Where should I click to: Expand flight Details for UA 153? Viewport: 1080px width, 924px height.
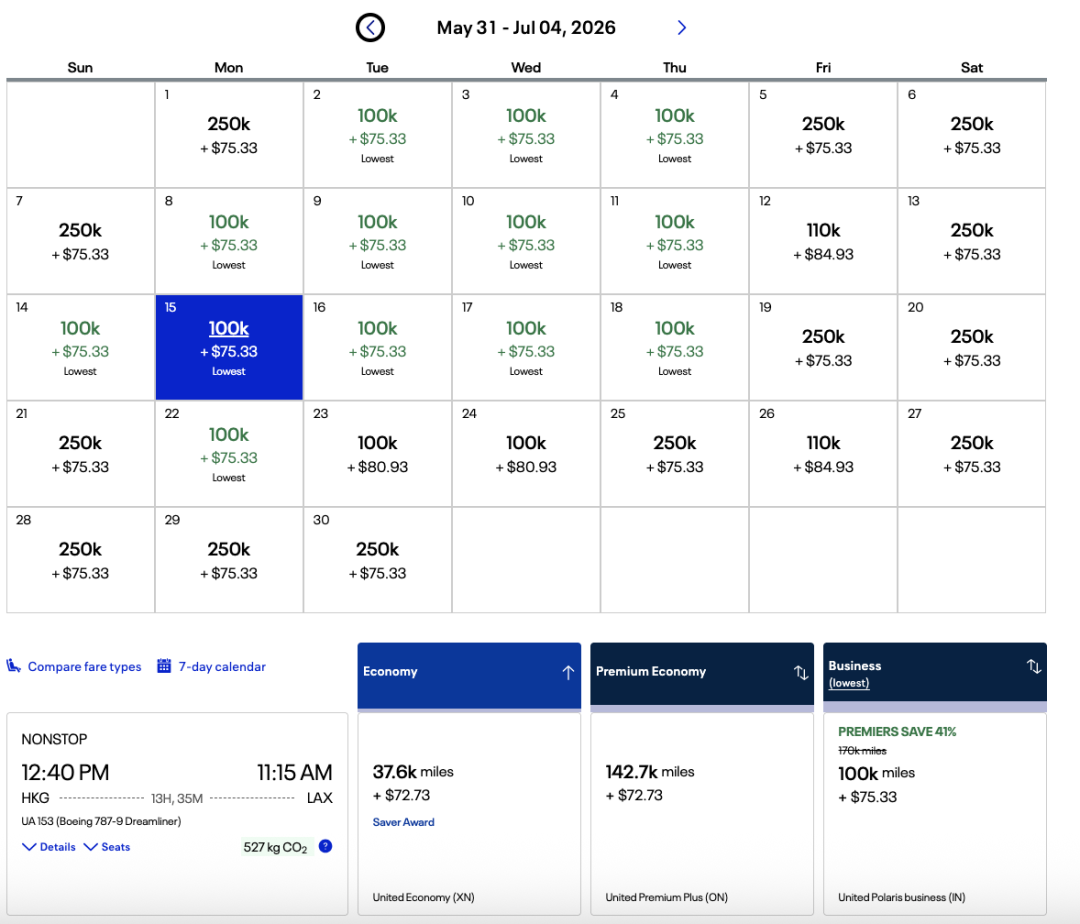point(49,847)
